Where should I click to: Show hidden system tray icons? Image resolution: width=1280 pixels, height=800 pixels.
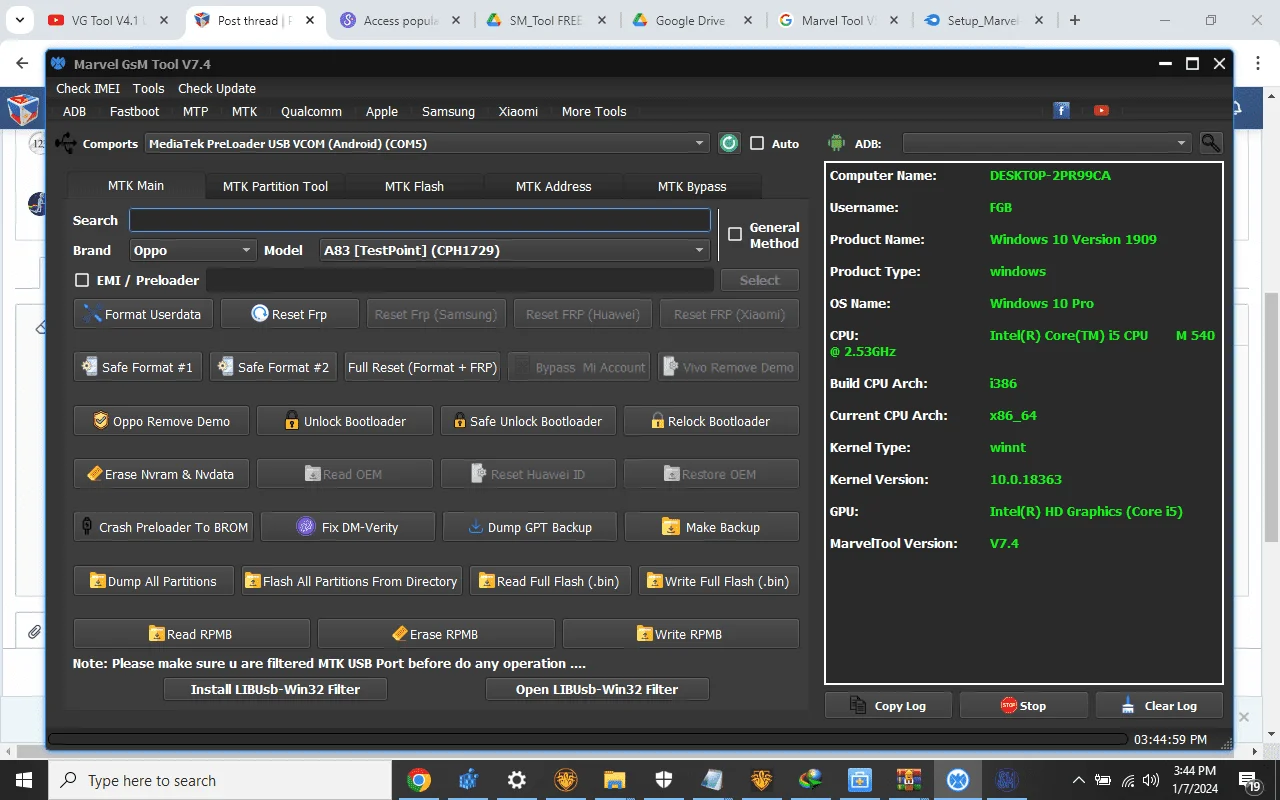coord(1079,781)
